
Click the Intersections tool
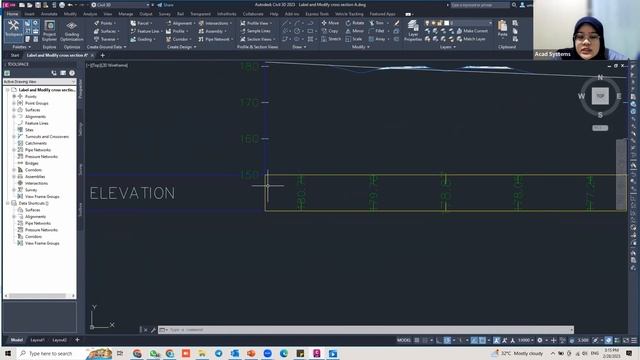tap(215, 23)
